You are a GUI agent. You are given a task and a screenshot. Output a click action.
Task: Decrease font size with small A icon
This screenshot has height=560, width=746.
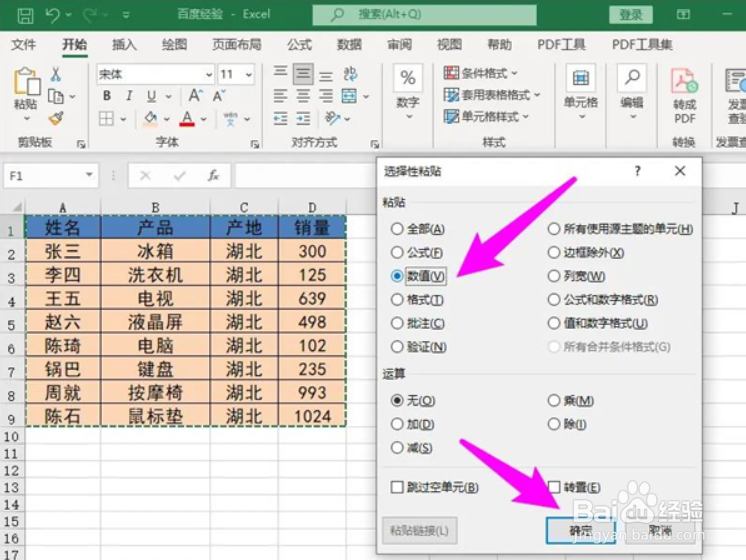[x=218, y=96]
